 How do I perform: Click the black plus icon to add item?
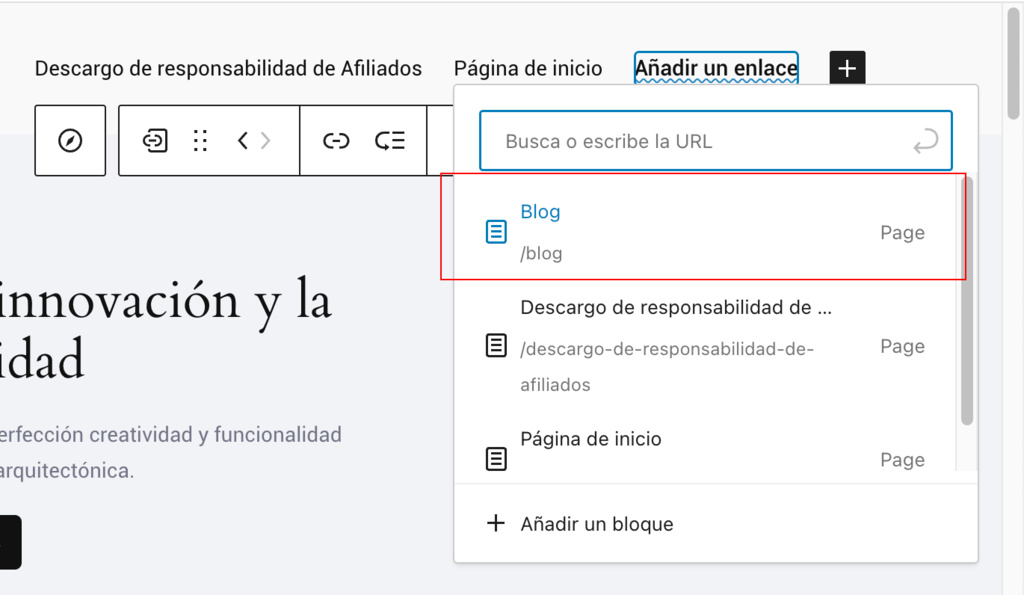pos(847,68)
